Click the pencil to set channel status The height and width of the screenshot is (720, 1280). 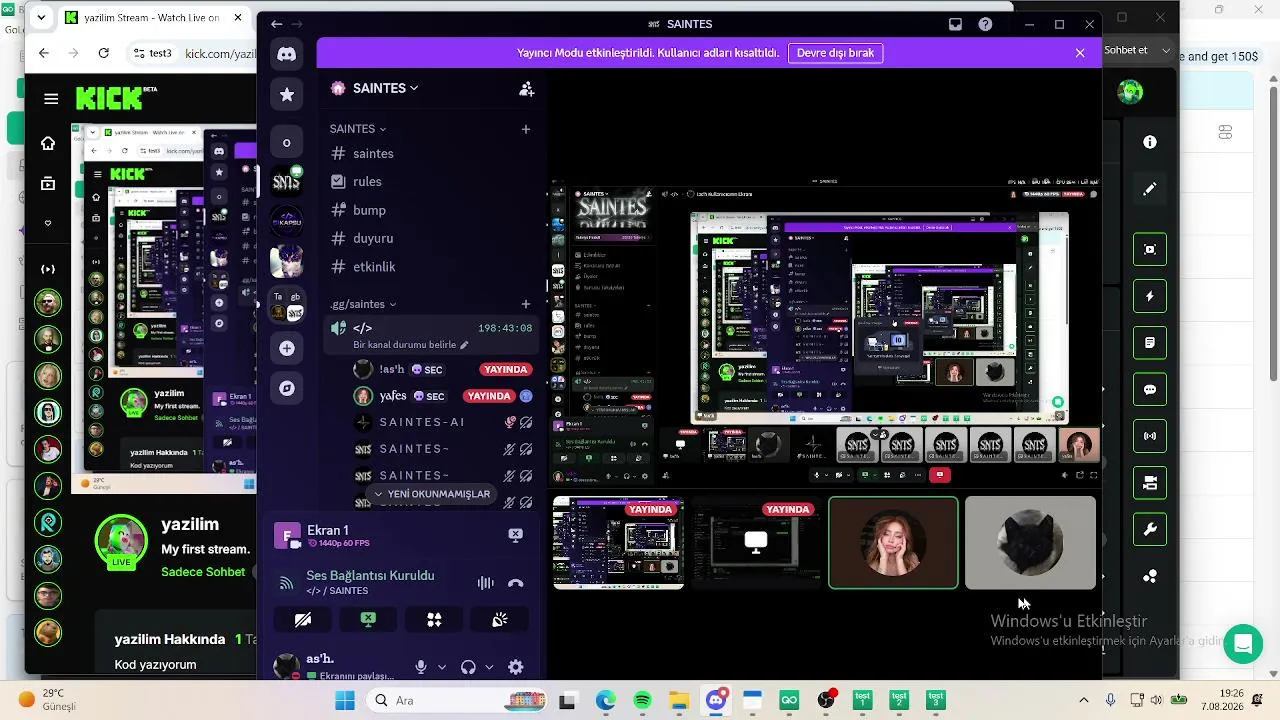pos(464,345)
